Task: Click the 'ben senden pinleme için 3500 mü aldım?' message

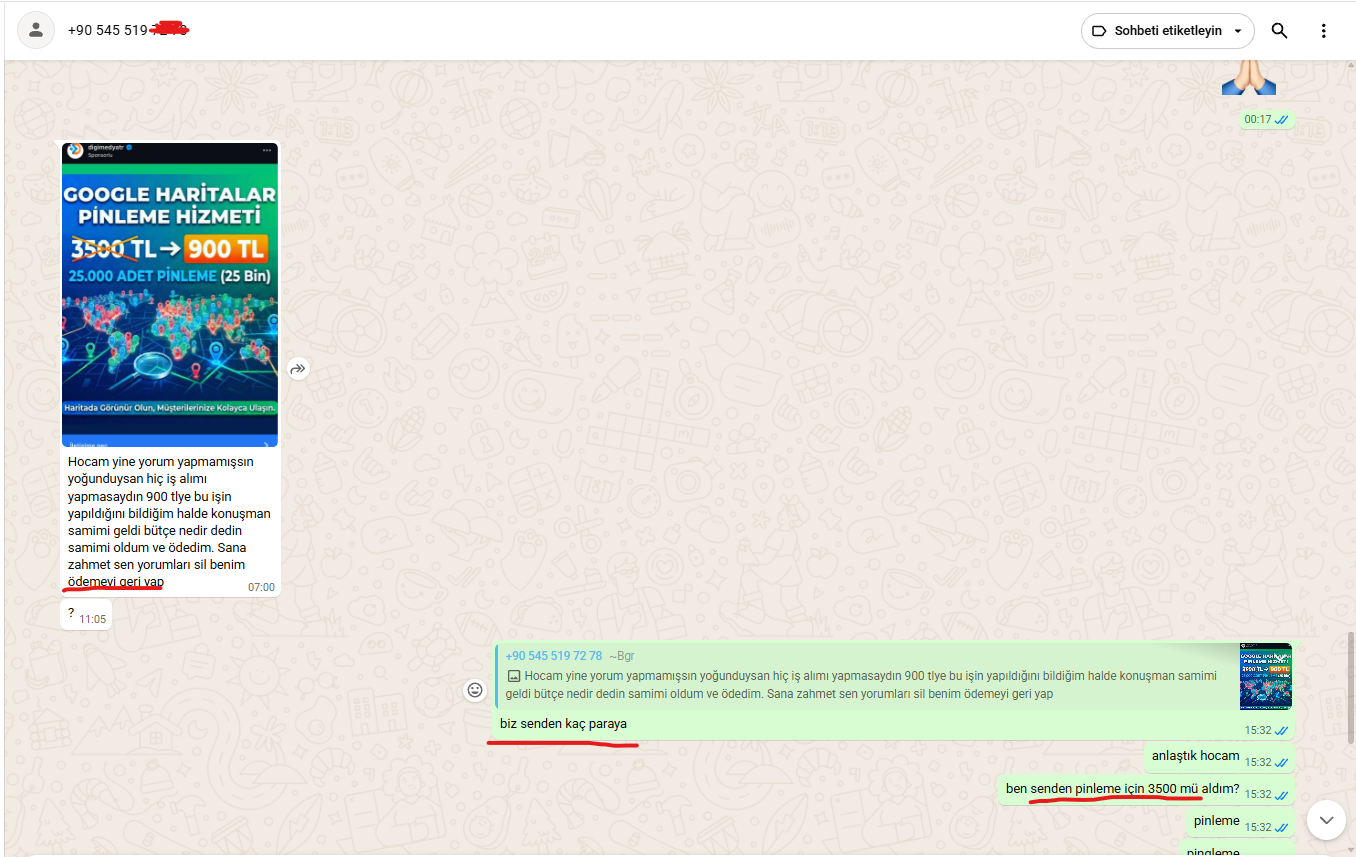Action: [1123, 789]
